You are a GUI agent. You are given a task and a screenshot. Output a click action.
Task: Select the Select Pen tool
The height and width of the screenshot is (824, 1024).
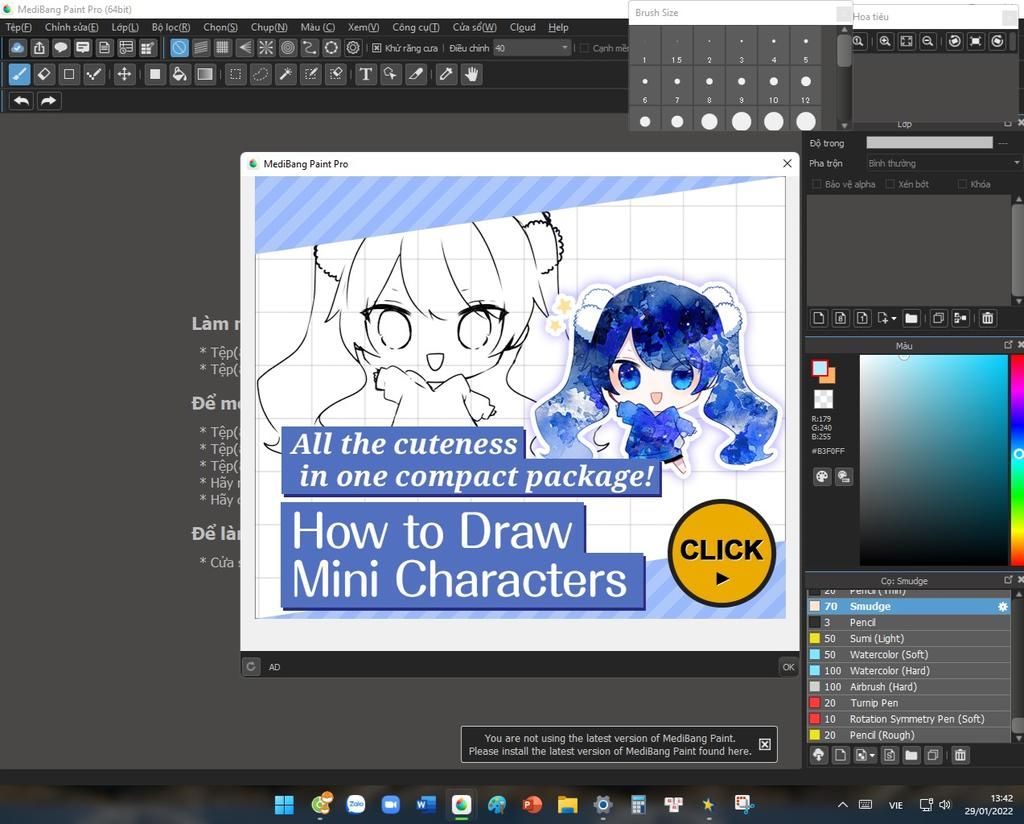click(x=311, y=74)
